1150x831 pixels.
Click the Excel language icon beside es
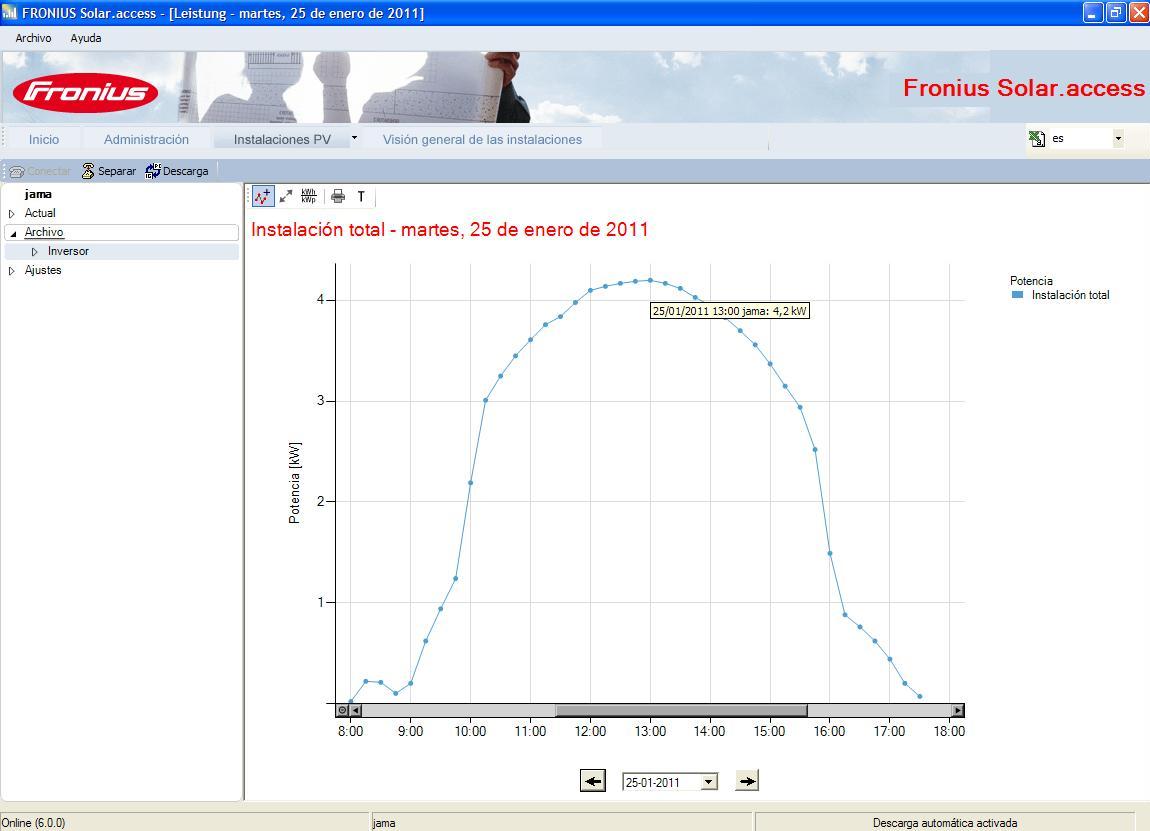click(x=1037, y=138)
